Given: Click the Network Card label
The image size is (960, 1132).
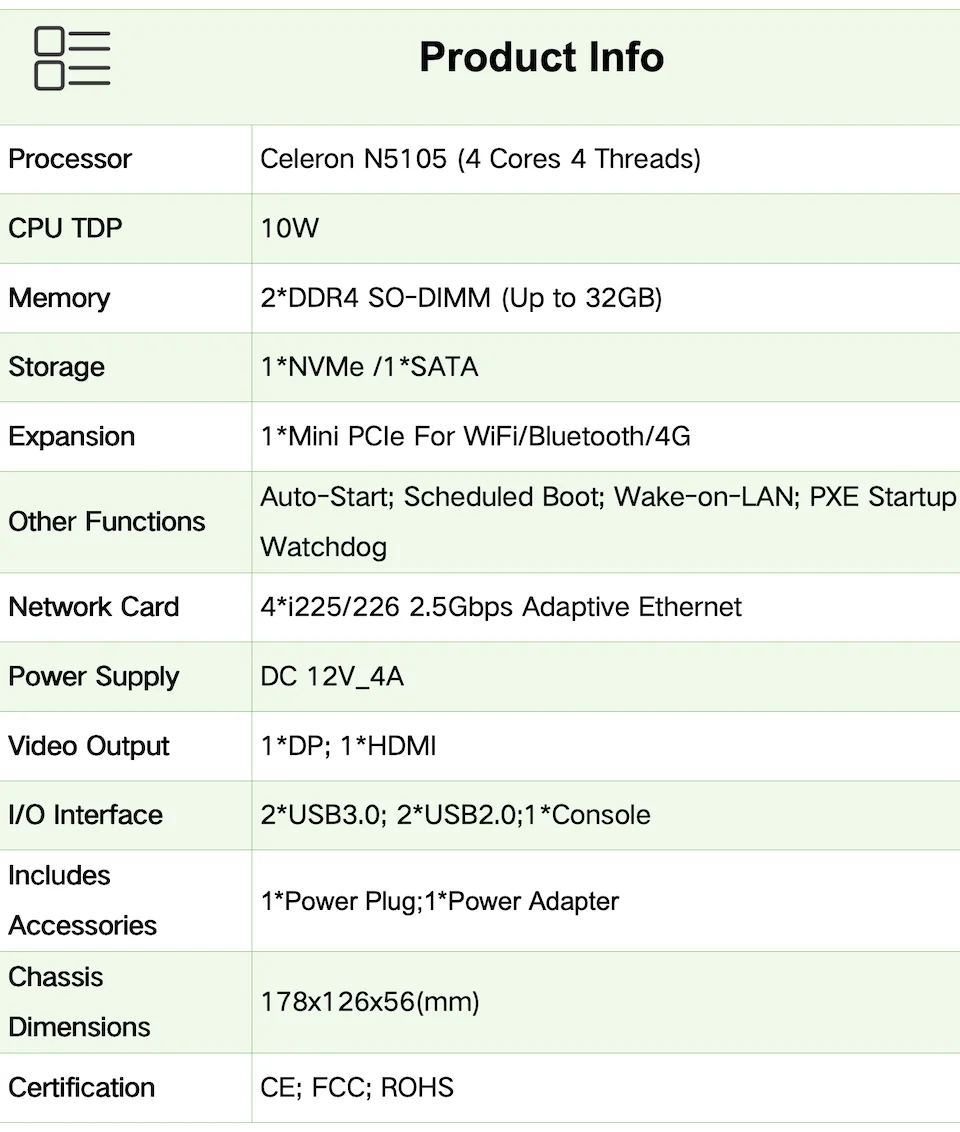Looking at the screenshot, I should pos(93,607).
